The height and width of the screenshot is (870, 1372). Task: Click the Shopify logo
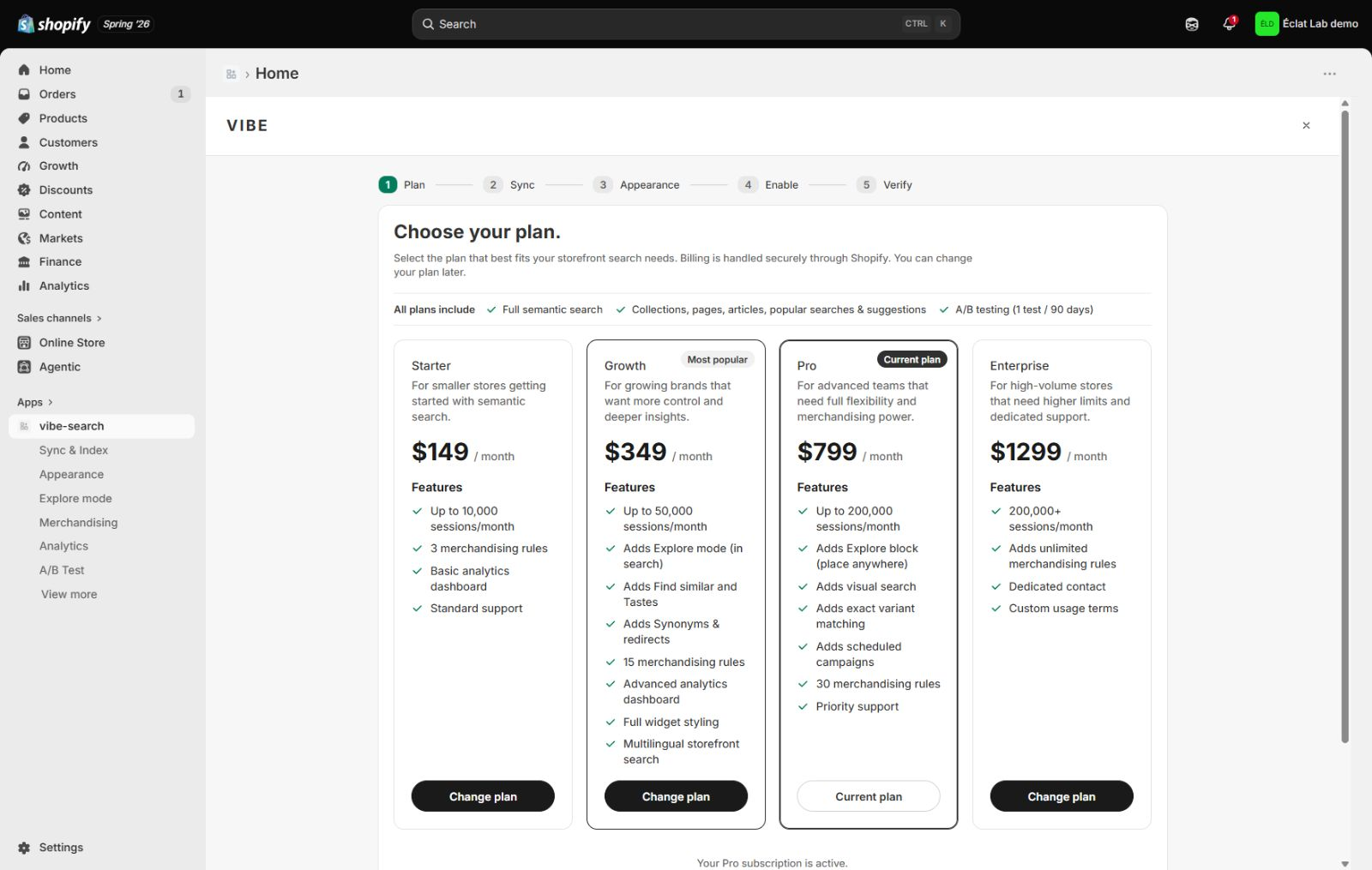(54, 24)
